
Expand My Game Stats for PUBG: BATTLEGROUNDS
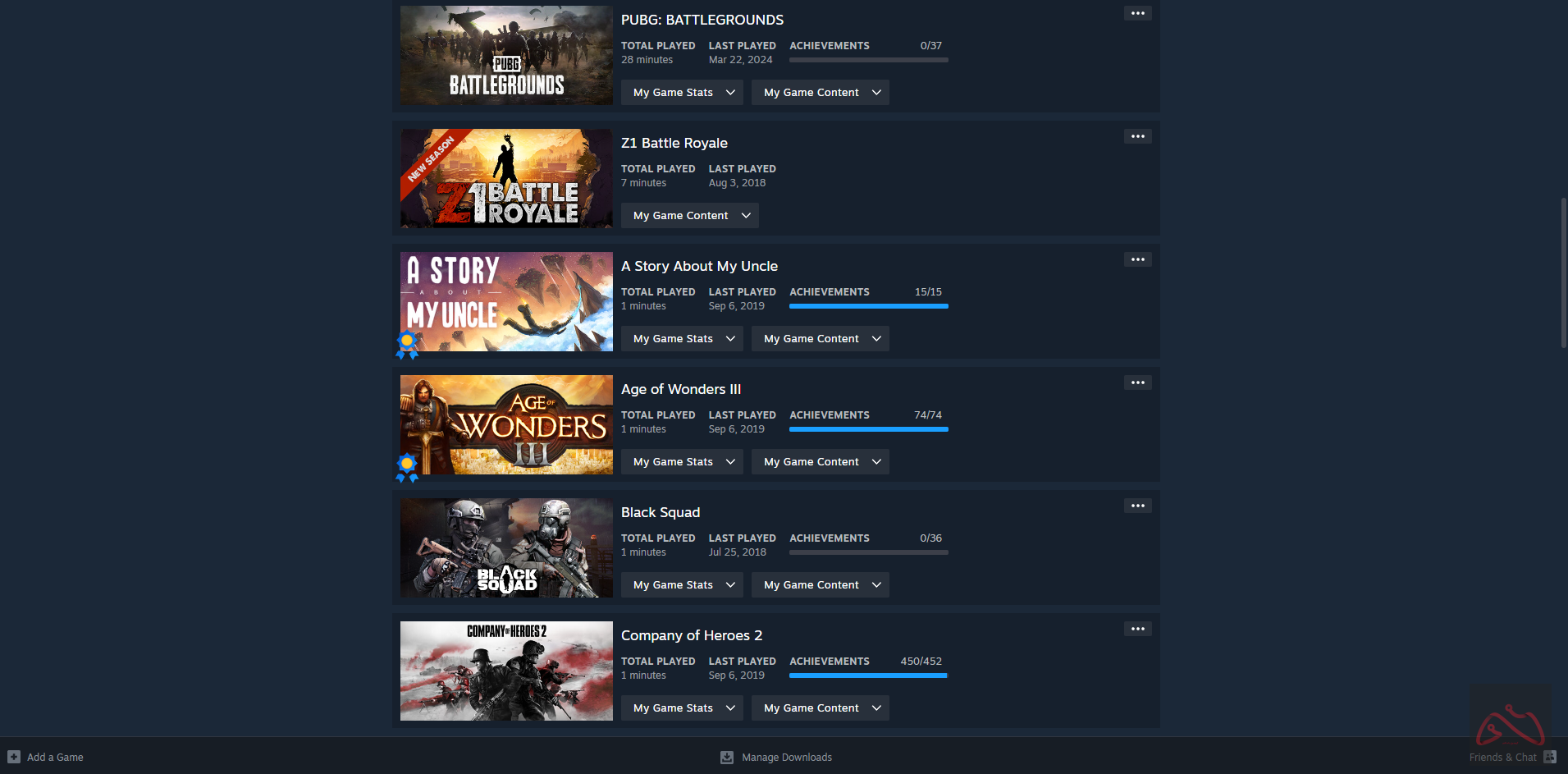[682, 92]
